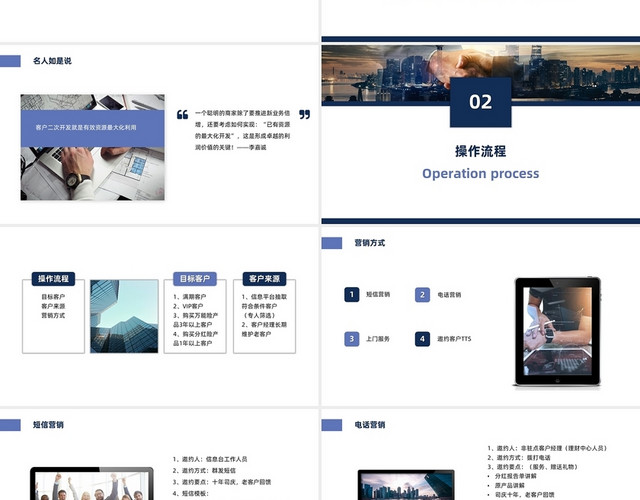Screen dimensions: 640x500
Task: Click the 客户二次开发就是有效资源最大化利用 banner text
Action: click(x=86, y=127)
